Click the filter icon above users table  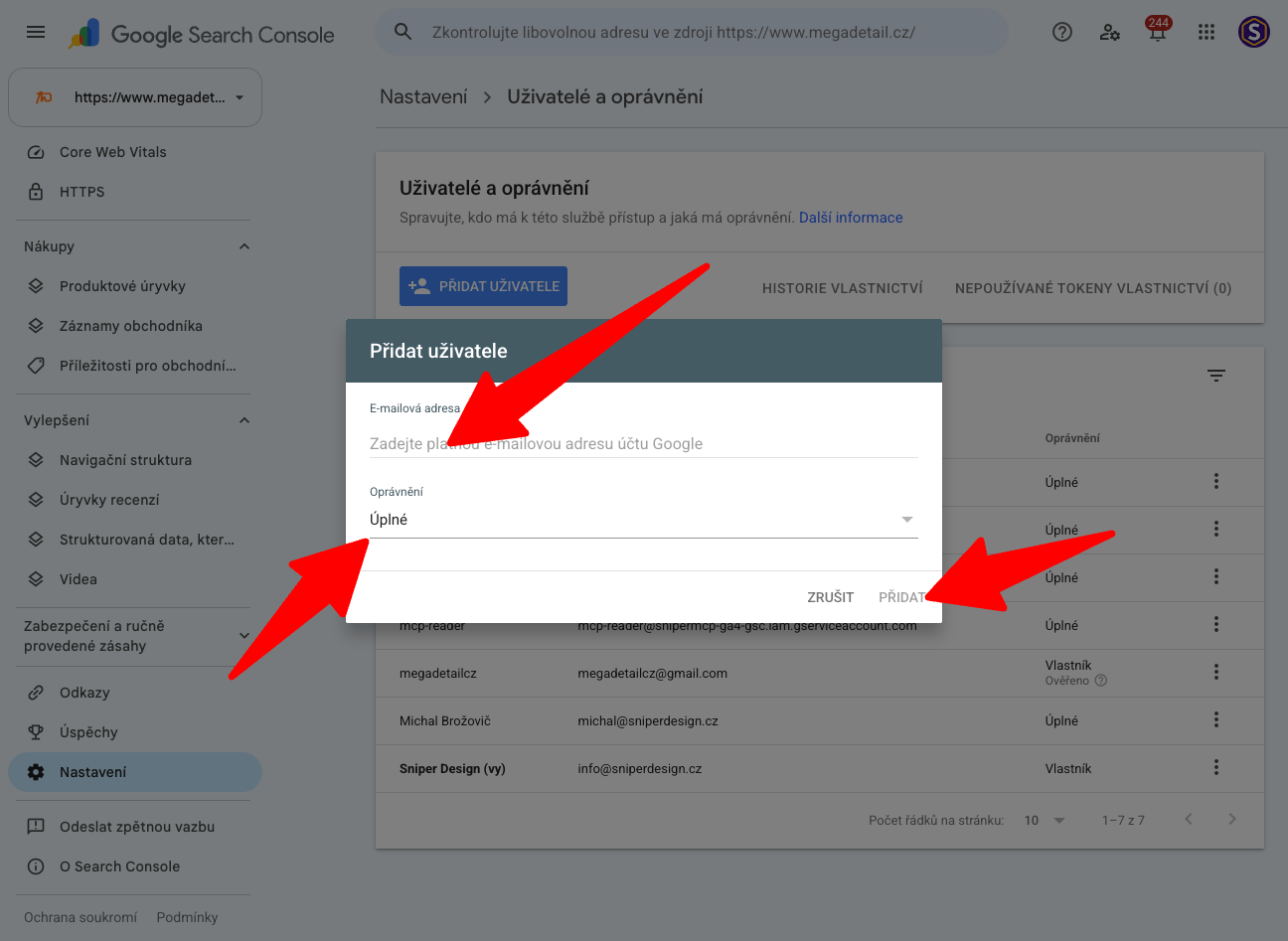coord(1216,376)
